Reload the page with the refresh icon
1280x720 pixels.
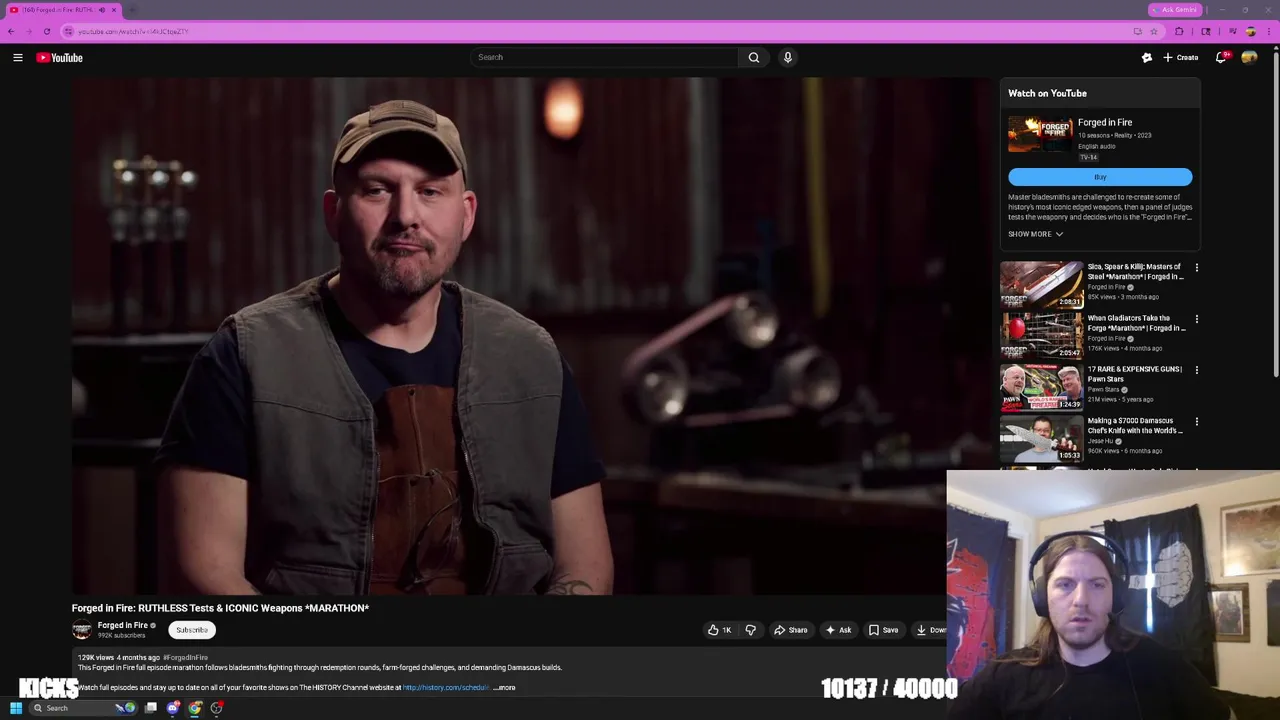47,31
